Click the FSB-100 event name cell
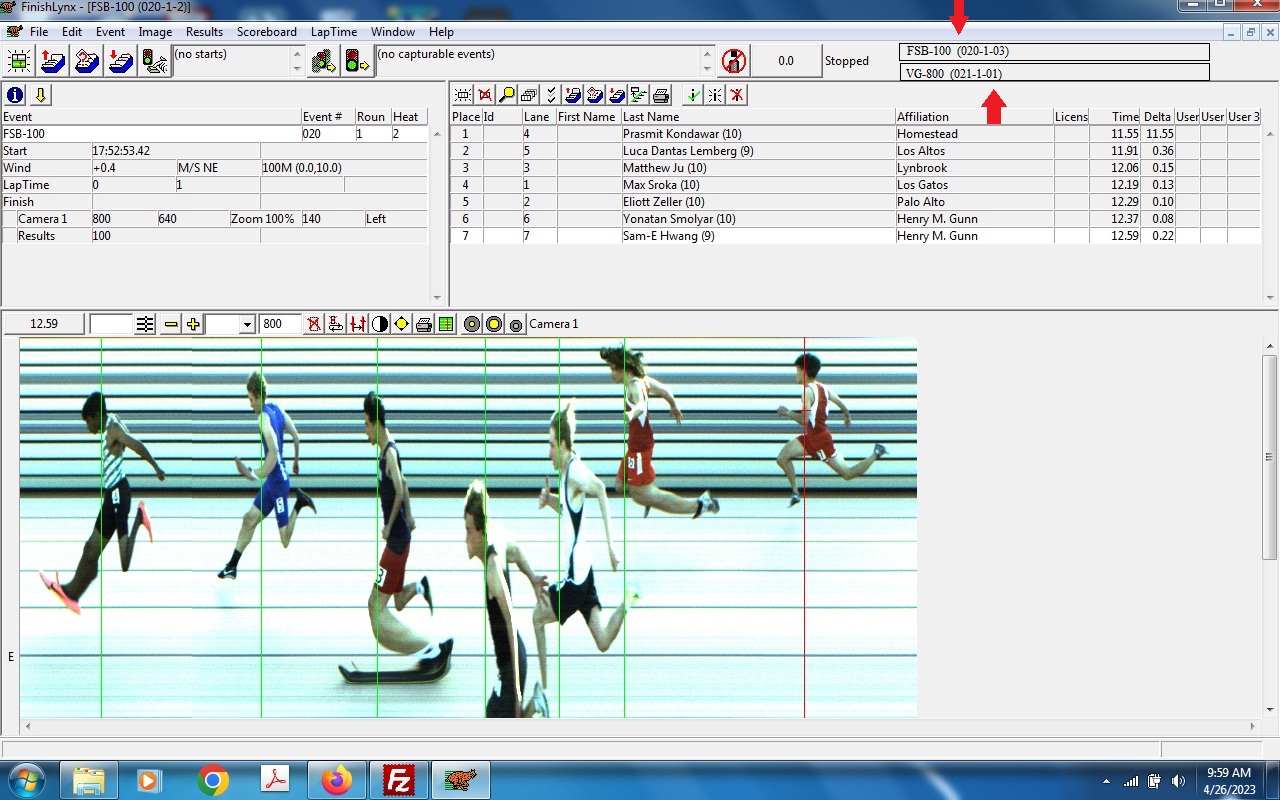Screen dimensions: 1280x800 [x=151, y=134]
